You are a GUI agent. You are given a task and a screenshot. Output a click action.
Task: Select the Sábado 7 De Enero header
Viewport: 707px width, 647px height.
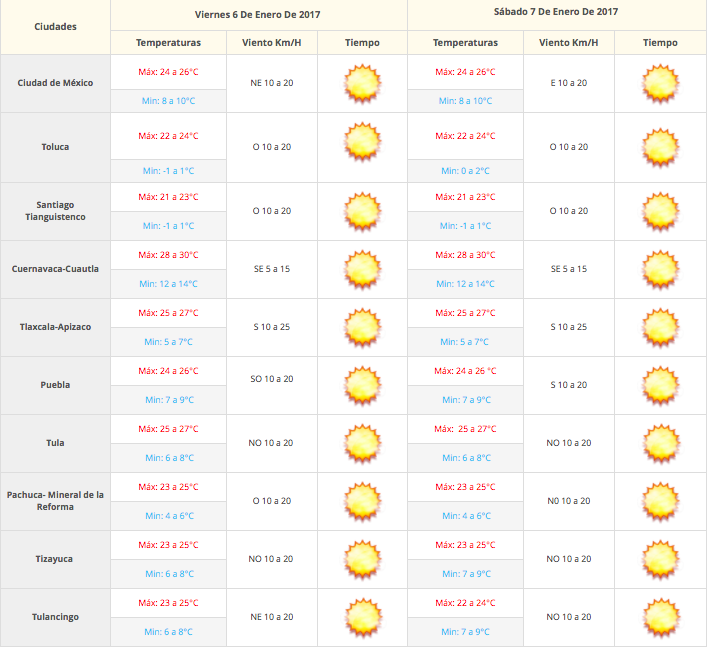click(x=556, y=12)
